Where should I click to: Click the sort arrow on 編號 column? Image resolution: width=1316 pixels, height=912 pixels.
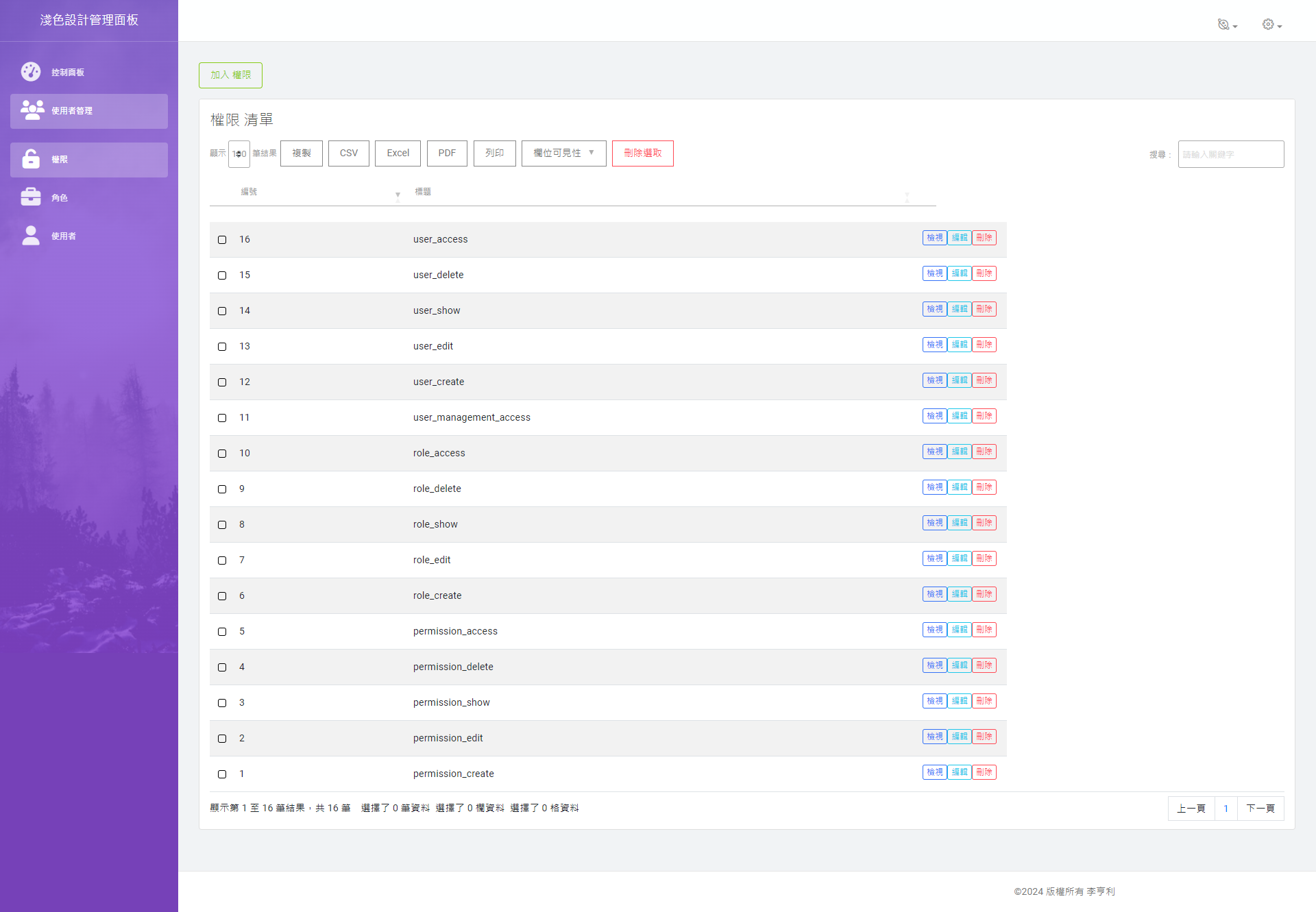(398, 196)
